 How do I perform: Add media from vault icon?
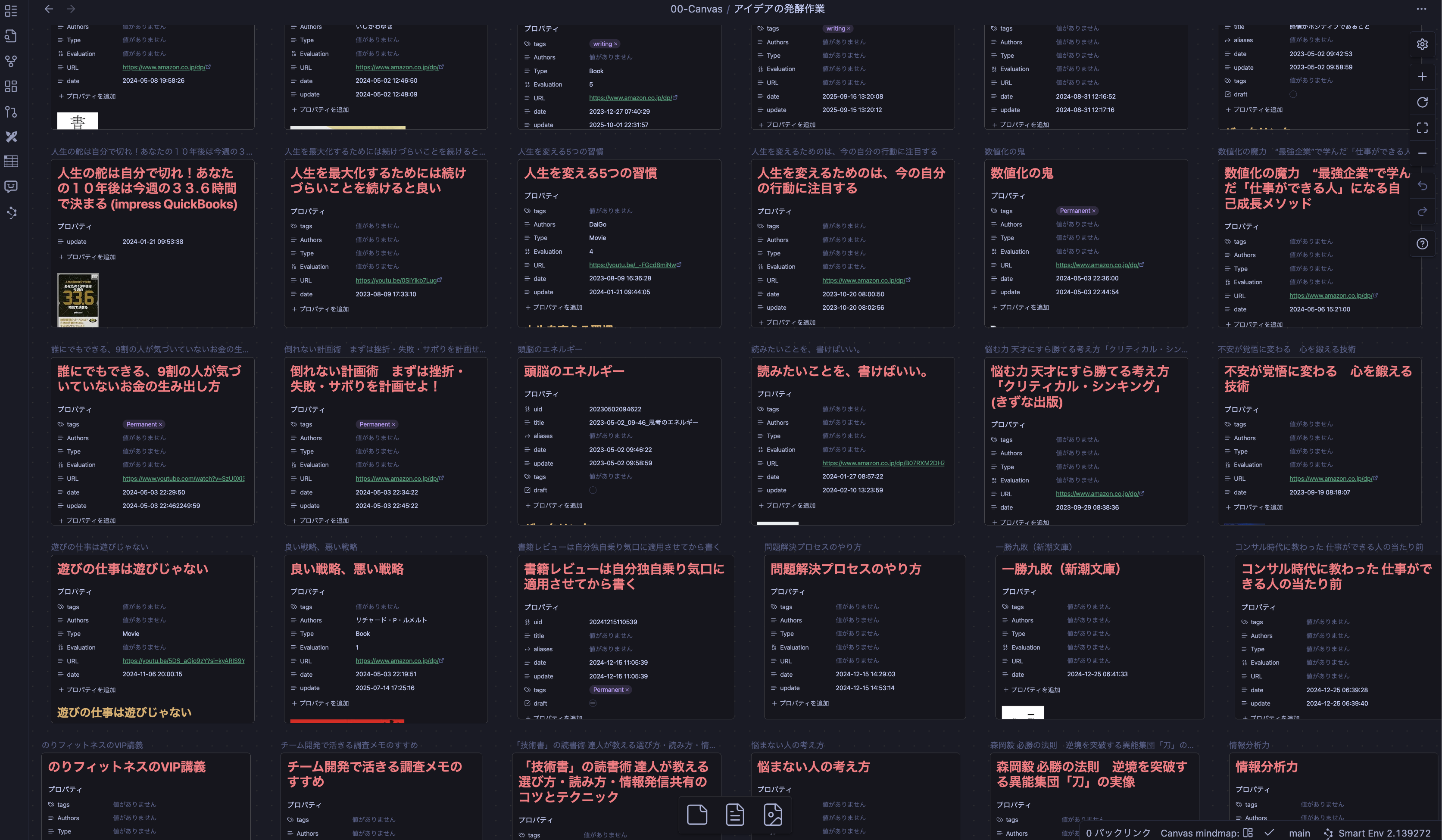click(772, 814)
